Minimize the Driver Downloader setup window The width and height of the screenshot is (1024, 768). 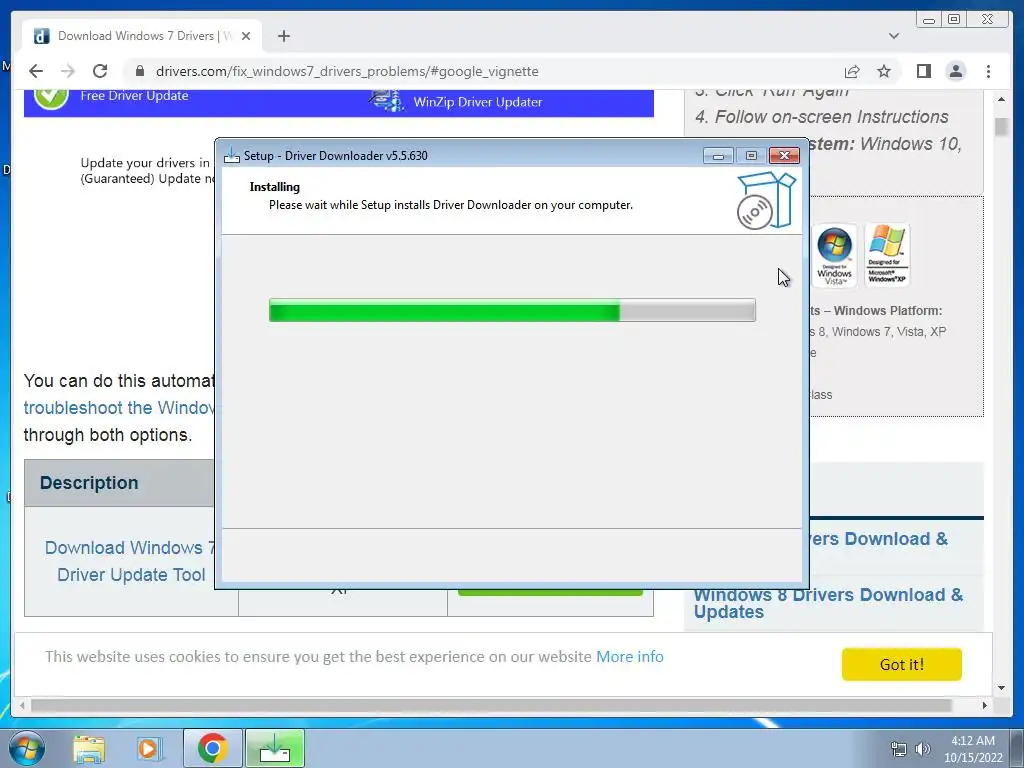pyautogui.click(x=718, y=155)
